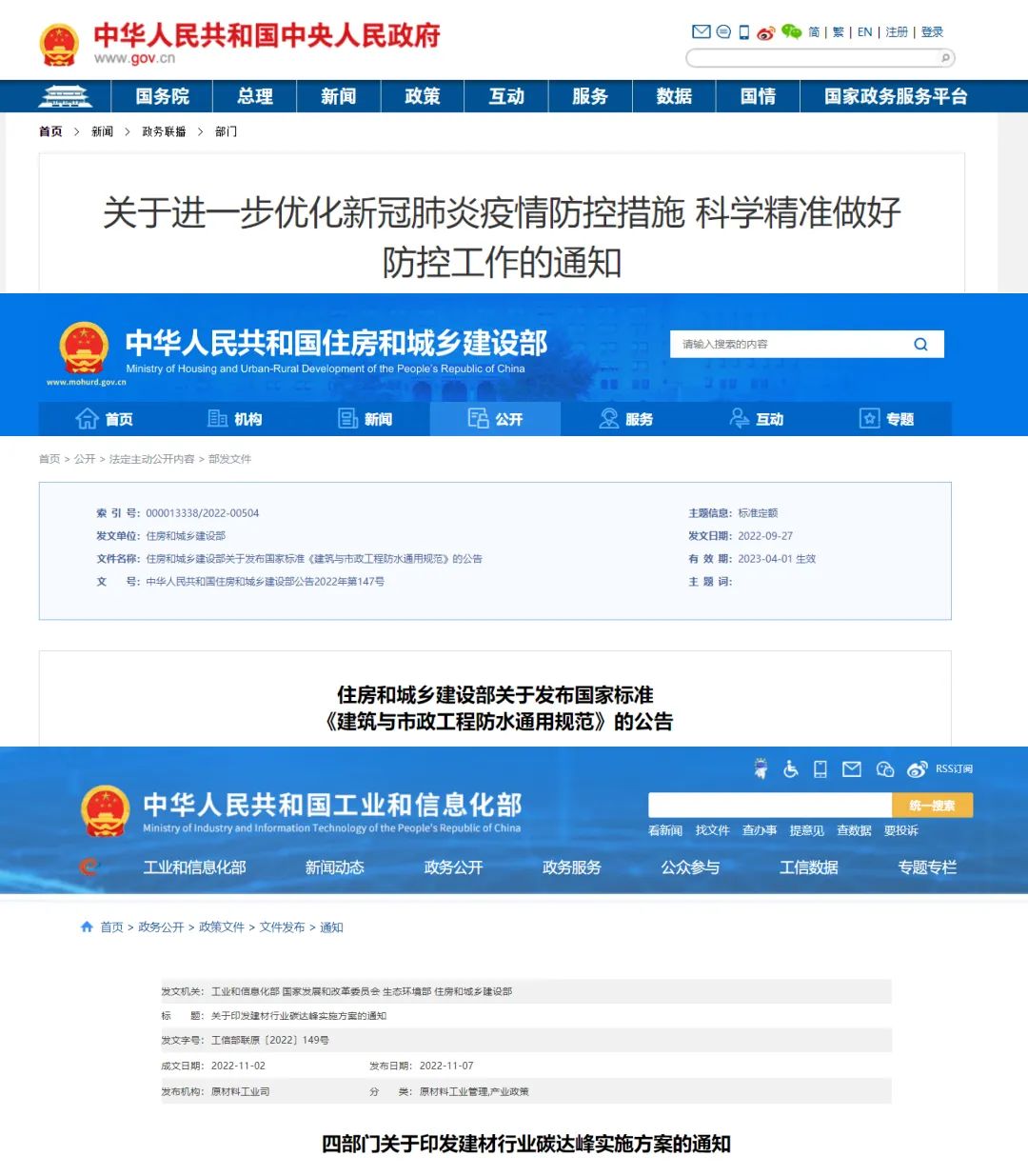Click the search magnifier in the mohurd search box
This screenshot has width=1028, height=1176.
pyautogui.click(x=920, y=345)
